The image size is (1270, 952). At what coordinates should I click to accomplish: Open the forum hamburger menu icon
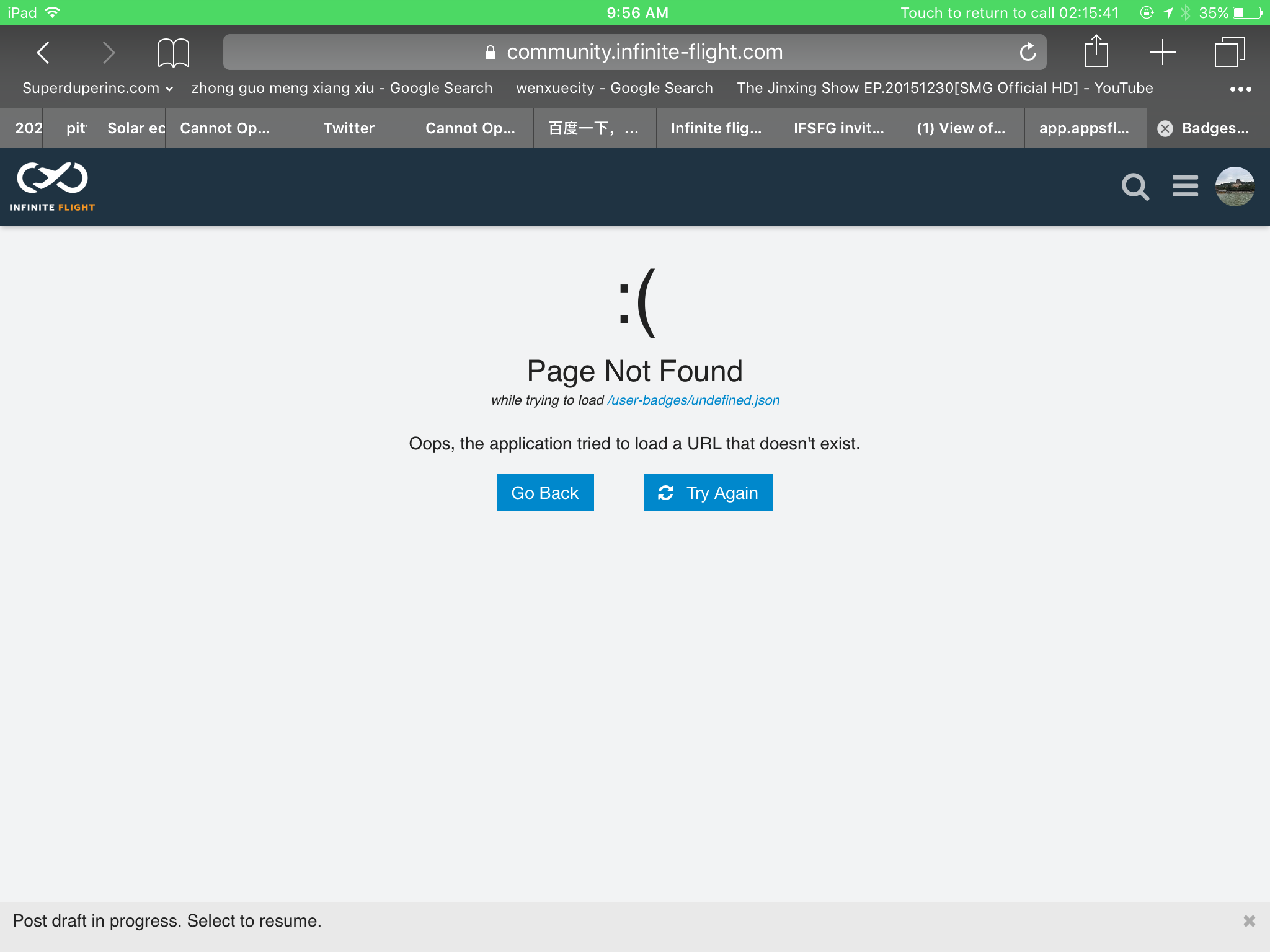click(x=1185, y=186)
